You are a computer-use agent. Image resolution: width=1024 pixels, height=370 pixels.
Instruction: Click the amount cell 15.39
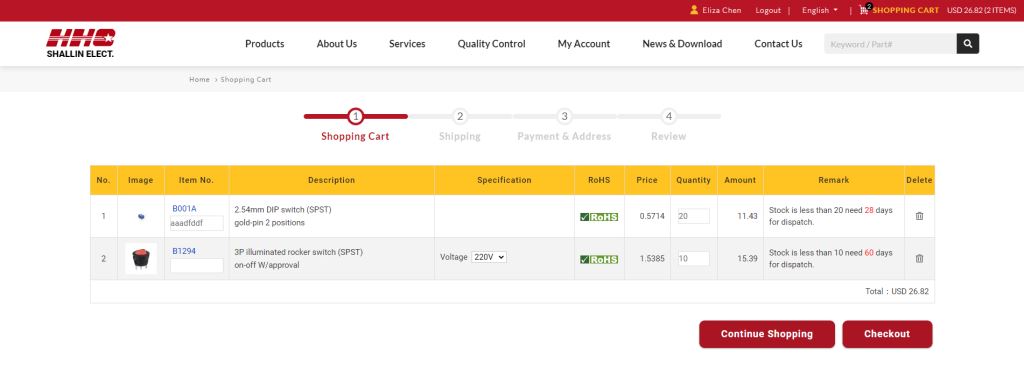(747, 258)
